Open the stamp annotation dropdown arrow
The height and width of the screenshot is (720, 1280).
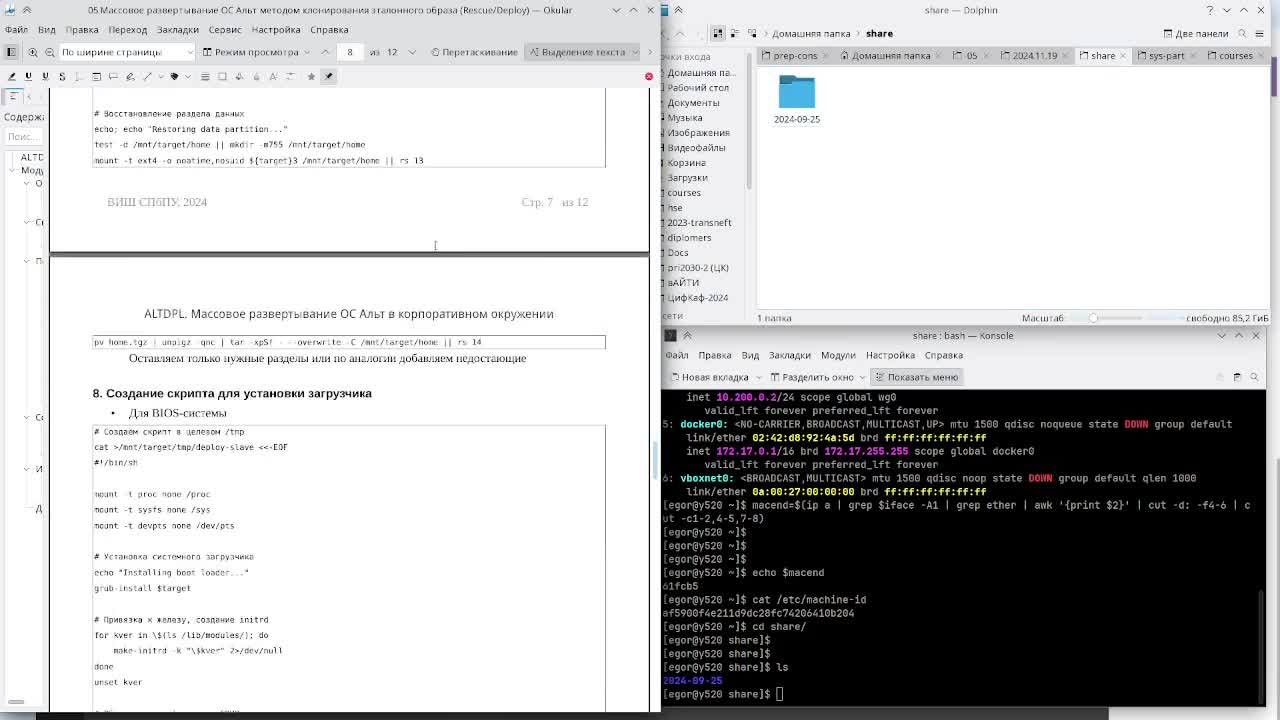[x=188, y=76]
